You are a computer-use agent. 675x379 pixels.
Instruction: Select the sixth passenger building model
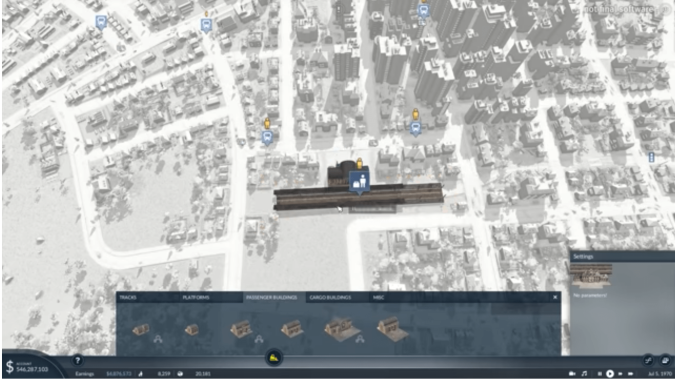(x=392, y=328)
